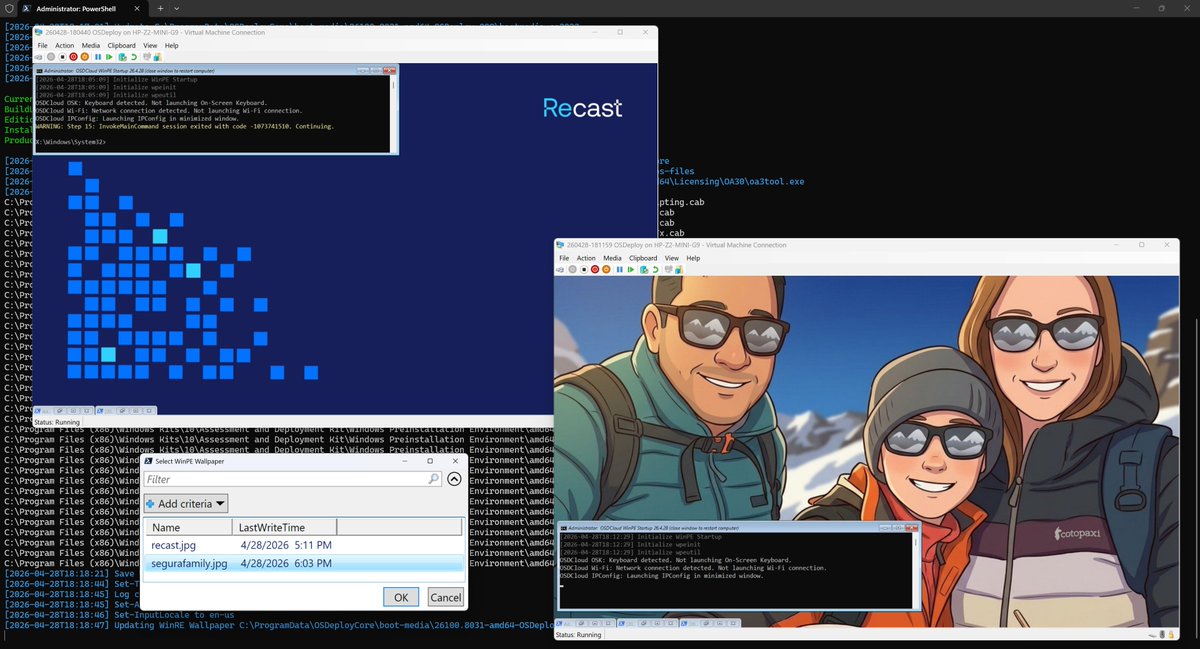Shut down the 181159 VM using red icon
Screen dimensions: 1200x649
tap(595, 269)
